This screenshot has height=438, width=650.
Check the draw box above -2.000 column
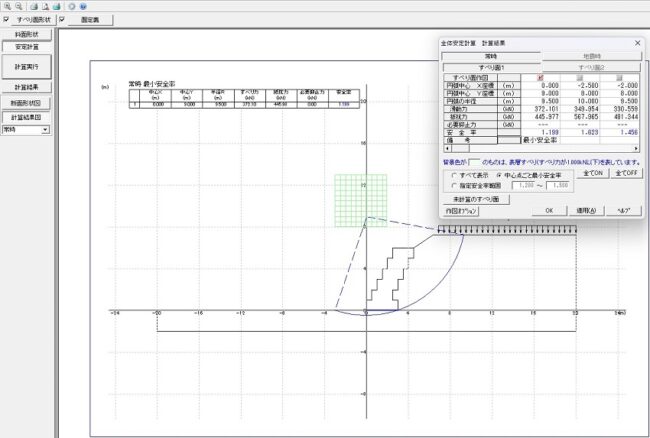(619, 77)
